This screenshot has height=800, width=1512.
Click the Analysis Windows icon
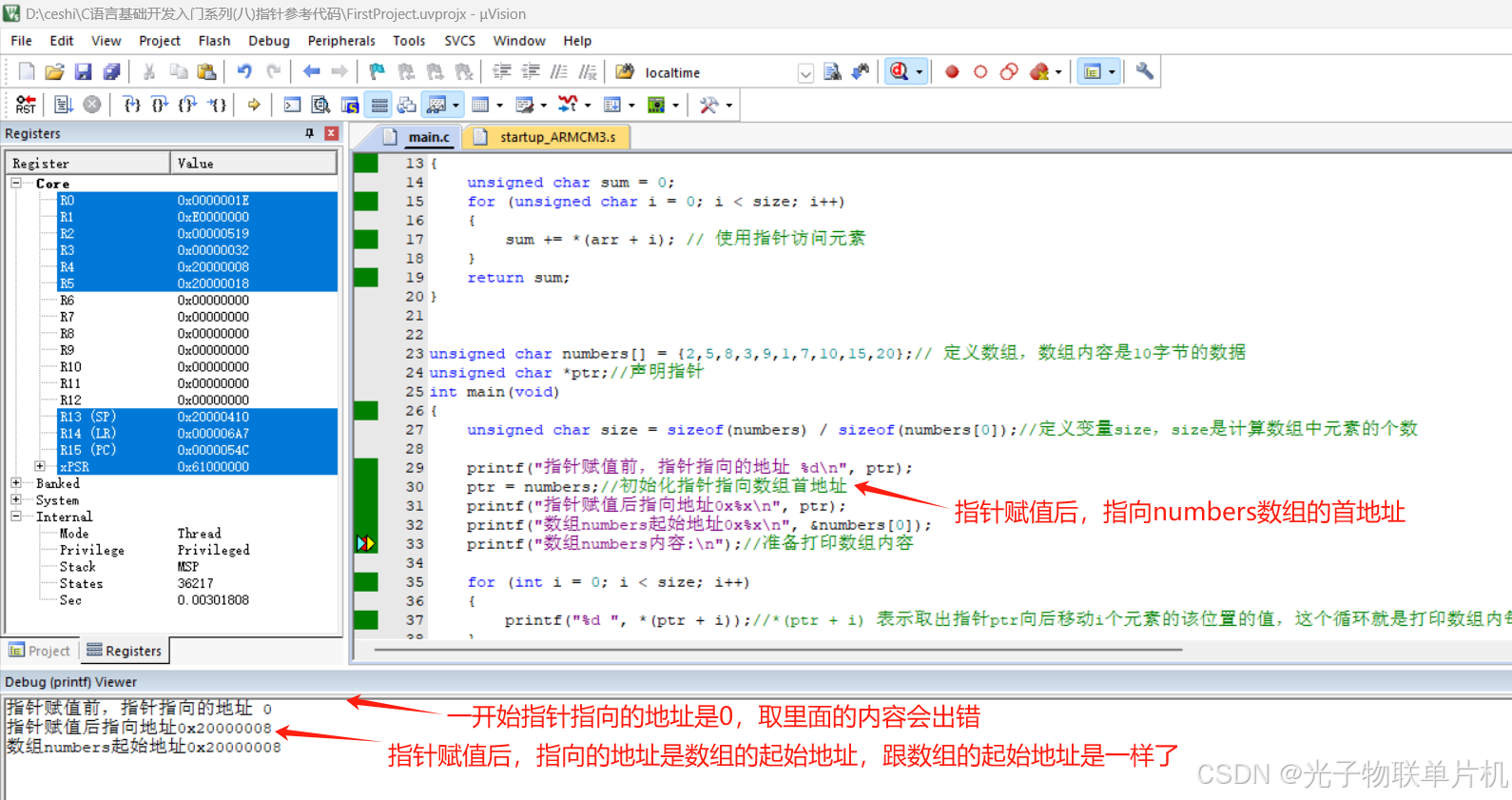pos(569,105)
